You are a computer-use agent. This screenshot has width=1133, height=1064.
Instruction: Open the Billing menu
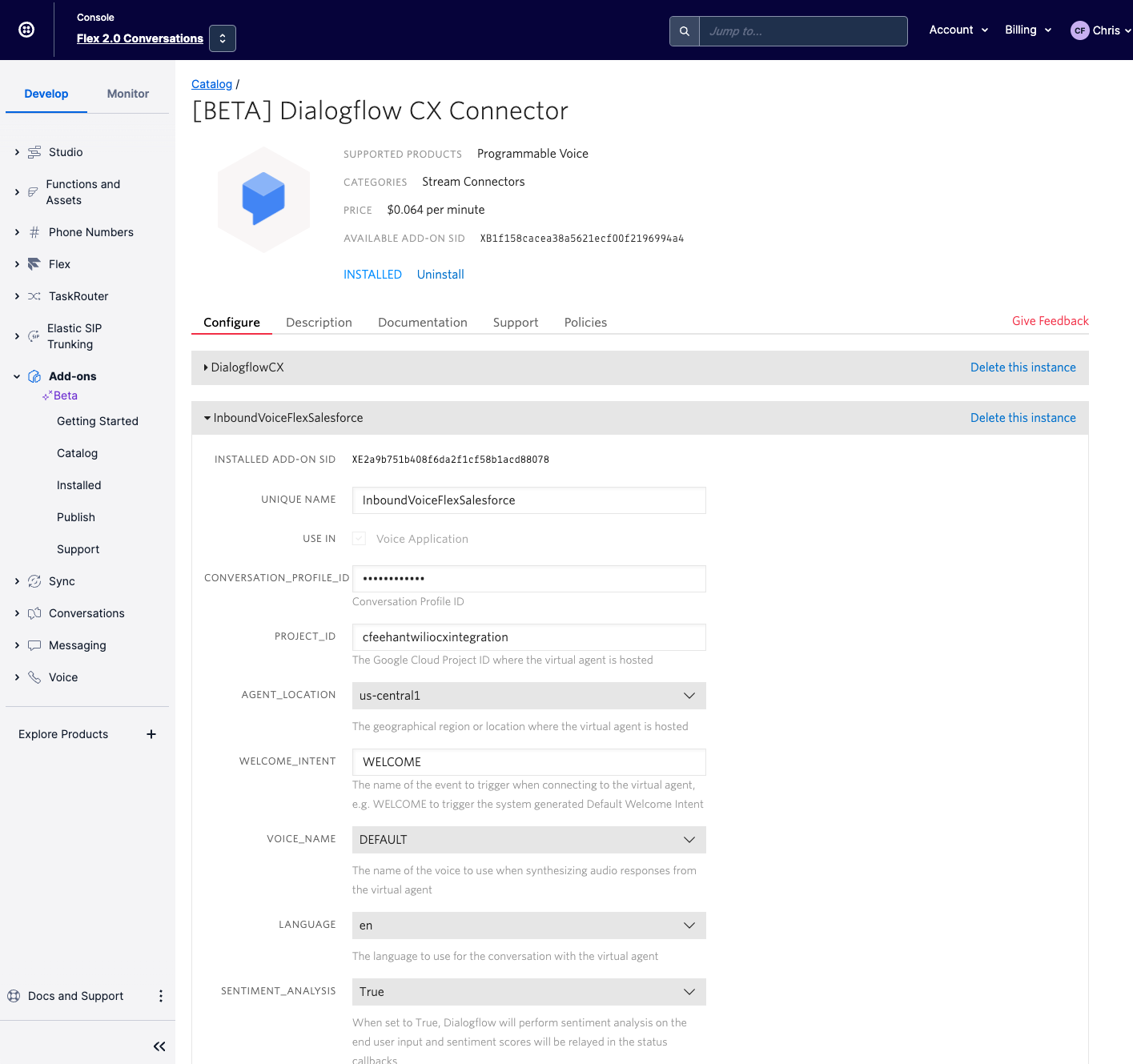(1028, 30)
